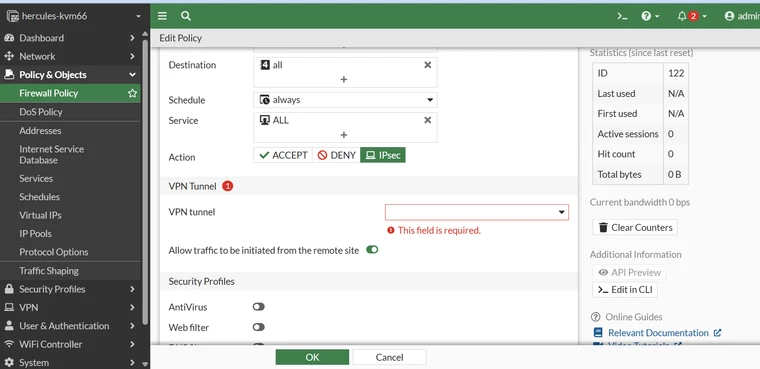Enable the Web filter toggle
The image size is (760, 369).
[x=258, y=327]
